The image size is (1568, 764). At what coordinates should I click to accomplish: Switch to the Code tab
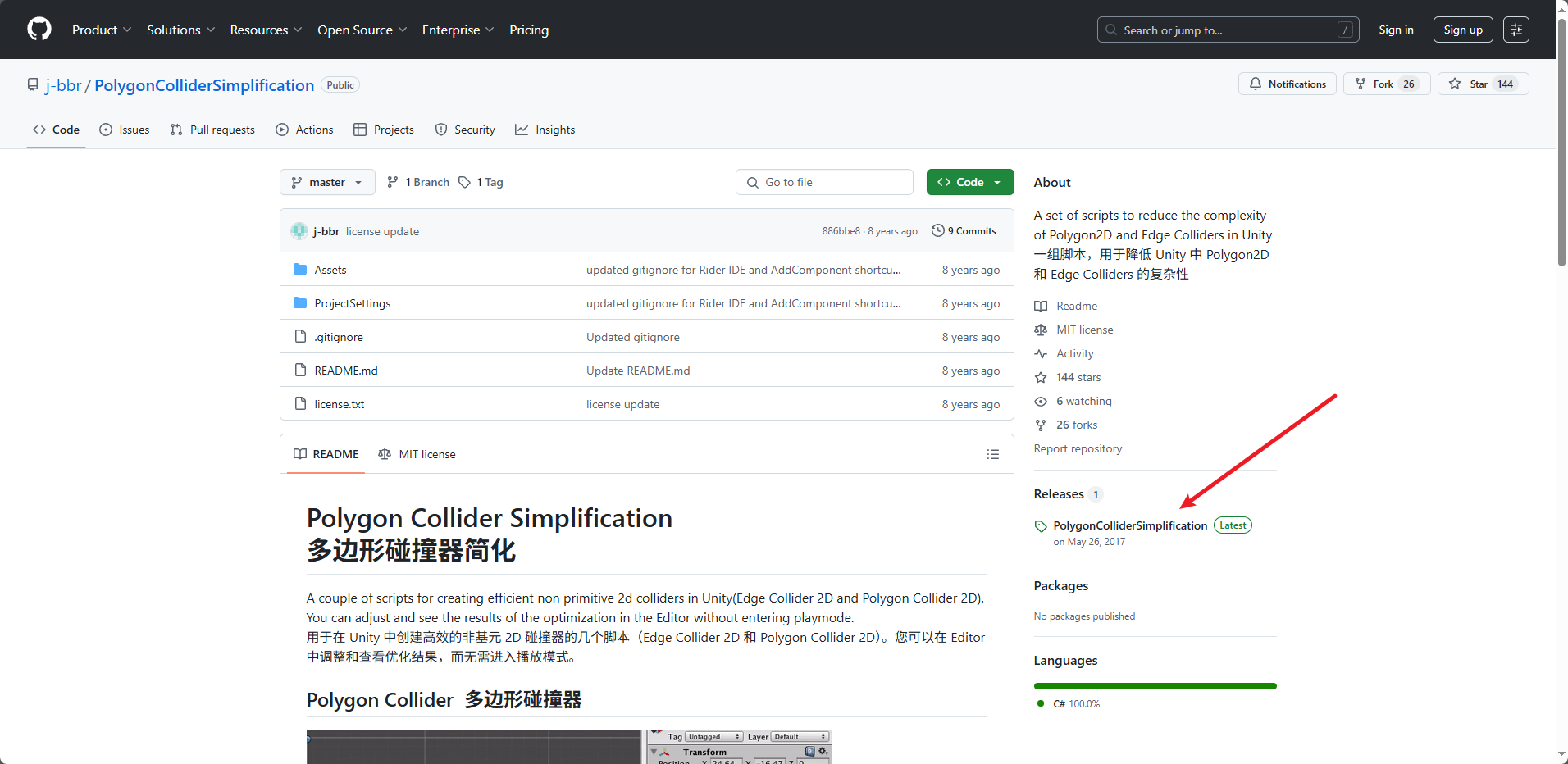[56, 130]
